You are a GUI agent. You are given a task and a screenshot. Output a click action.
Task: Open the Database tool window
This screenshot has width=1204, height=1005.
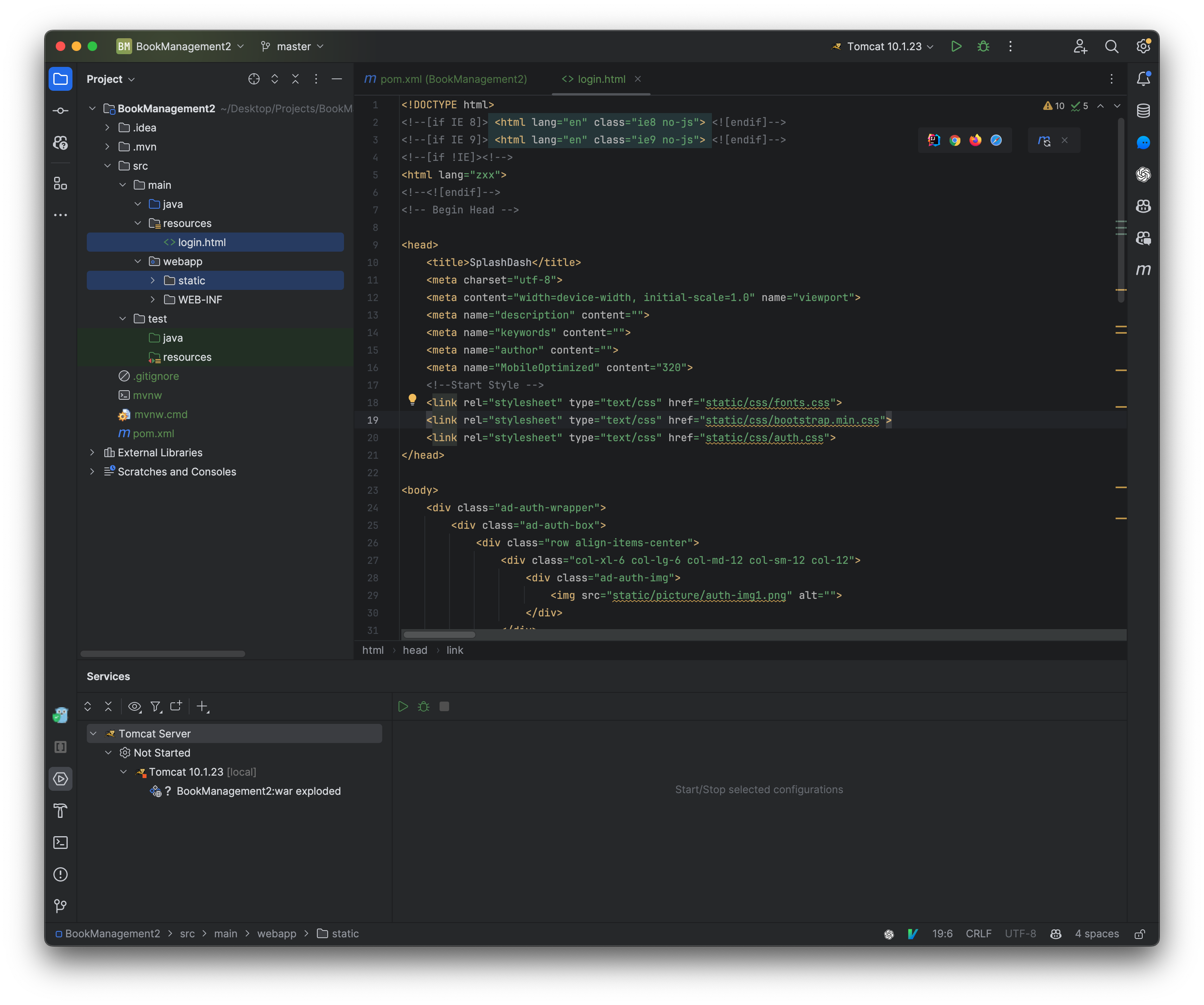coord(1144,111)
